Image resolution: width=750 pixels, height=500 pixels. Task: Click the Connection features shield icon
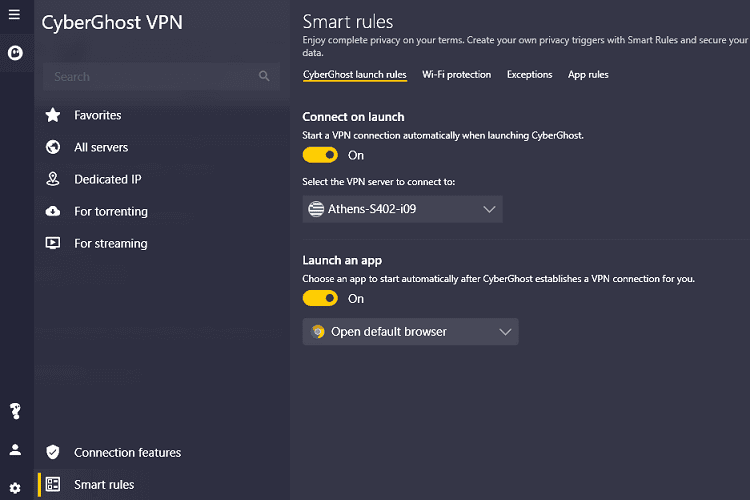pyautogui.click(x=53, y=452)
